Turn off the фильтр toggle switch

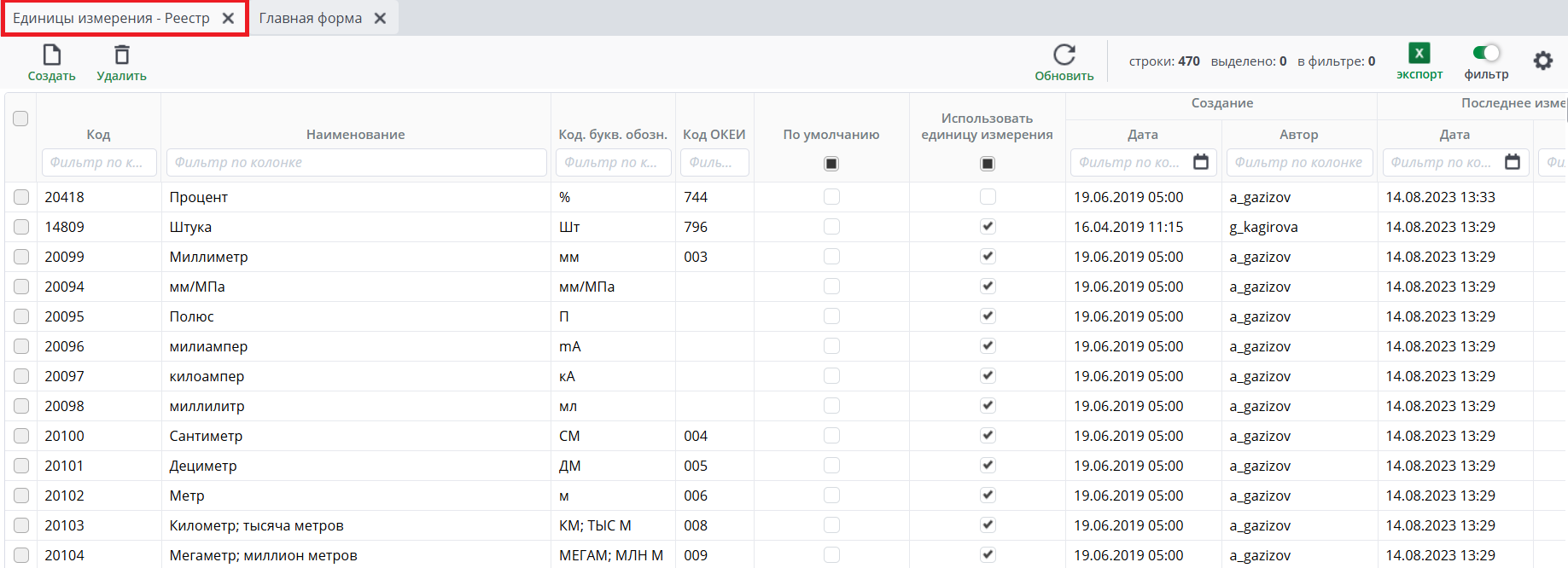point(1486,53)
